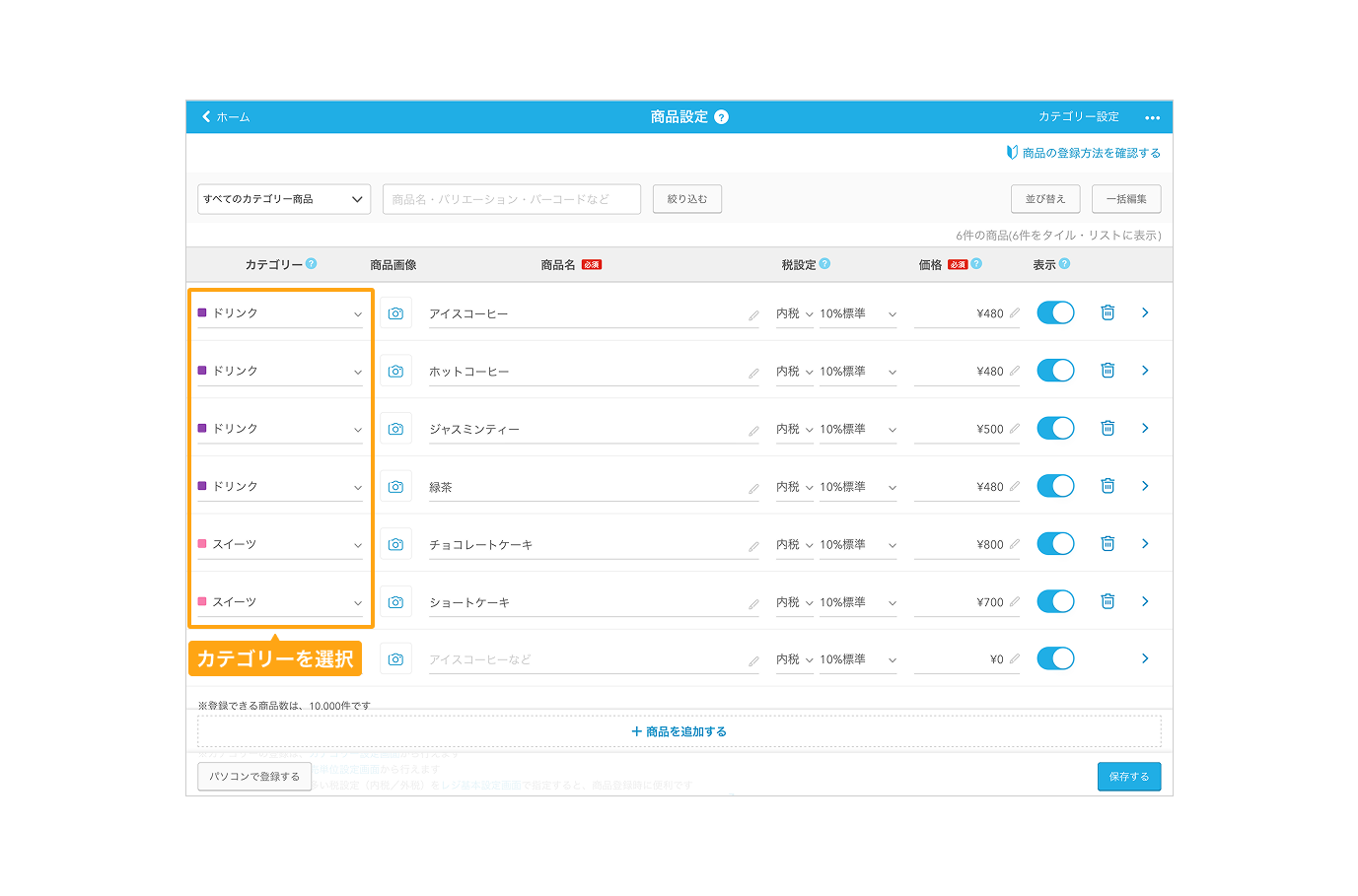Edit price pencil icon for ¥800 item
Image resolution: width=1358 pixels, height=896 pixels.
pyautogui.click(x=1015, y=543)
